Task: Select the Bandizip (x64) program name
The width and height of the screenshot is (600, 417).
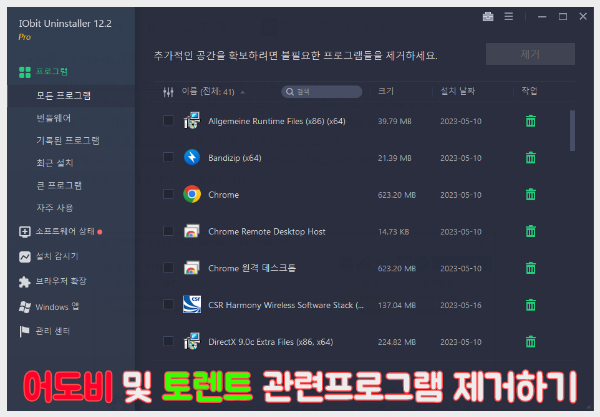Action: tap(235, 158)
